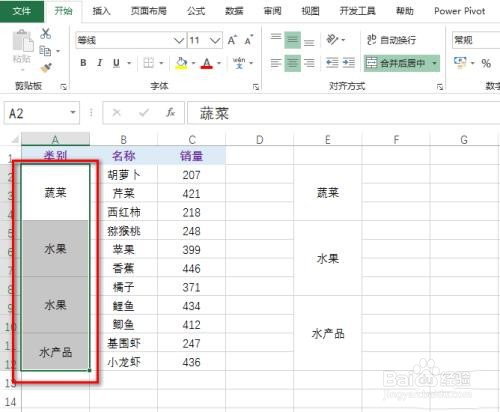Image resolution: width=500 pixels, height=412 pixels.
Task: Click the percent style icon
Action: pos(486,63)
